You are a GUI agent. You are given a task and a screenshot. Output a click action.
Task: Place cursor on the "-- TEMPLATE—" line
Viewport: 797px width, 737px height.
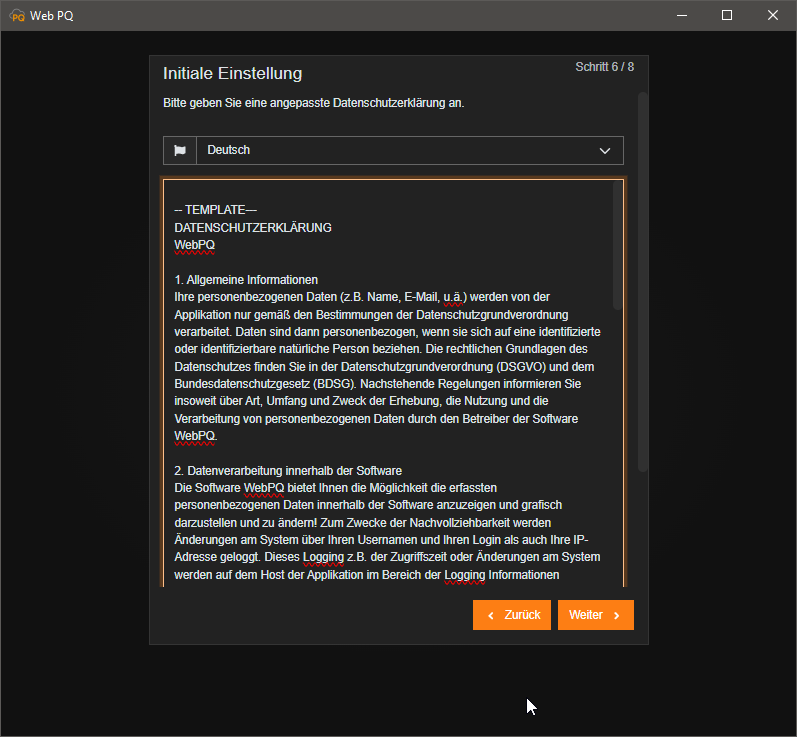click(x=215, y=210)
